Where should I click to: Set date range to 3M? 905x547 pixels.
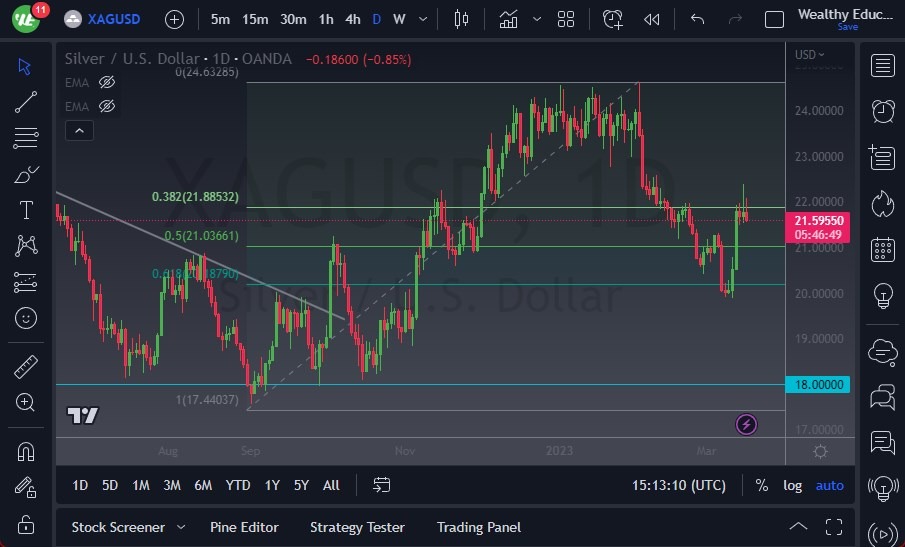(x=172, y=485)
